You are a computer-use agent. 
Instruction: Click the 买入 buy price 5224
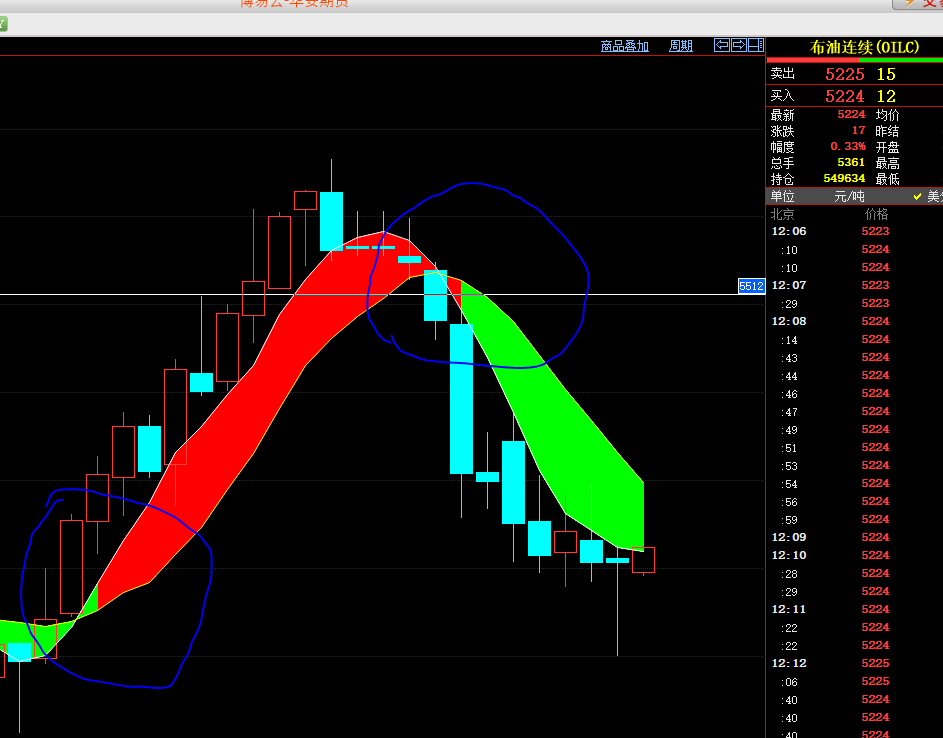(x=844, y=96)
